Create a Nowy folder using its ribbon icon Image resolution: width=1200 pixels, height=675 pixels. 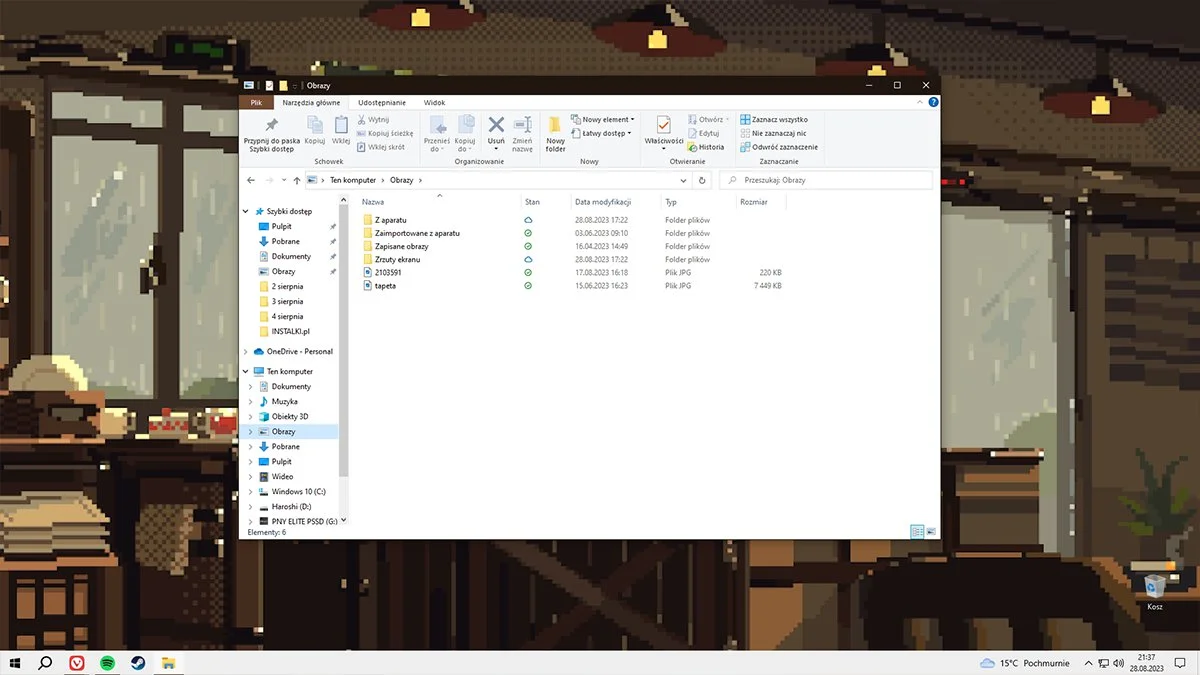(x=555, y=130)
